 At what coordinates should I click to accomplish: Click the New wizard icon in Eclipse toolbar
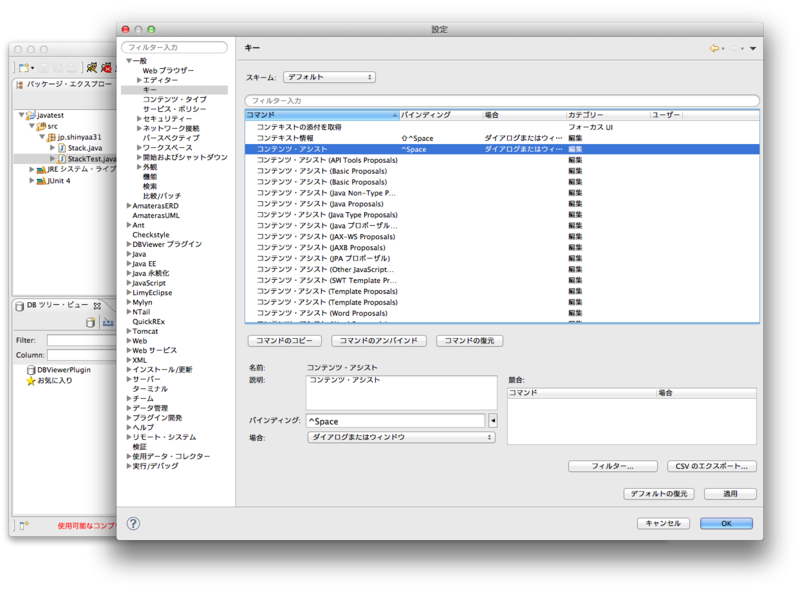coord(24,67)
